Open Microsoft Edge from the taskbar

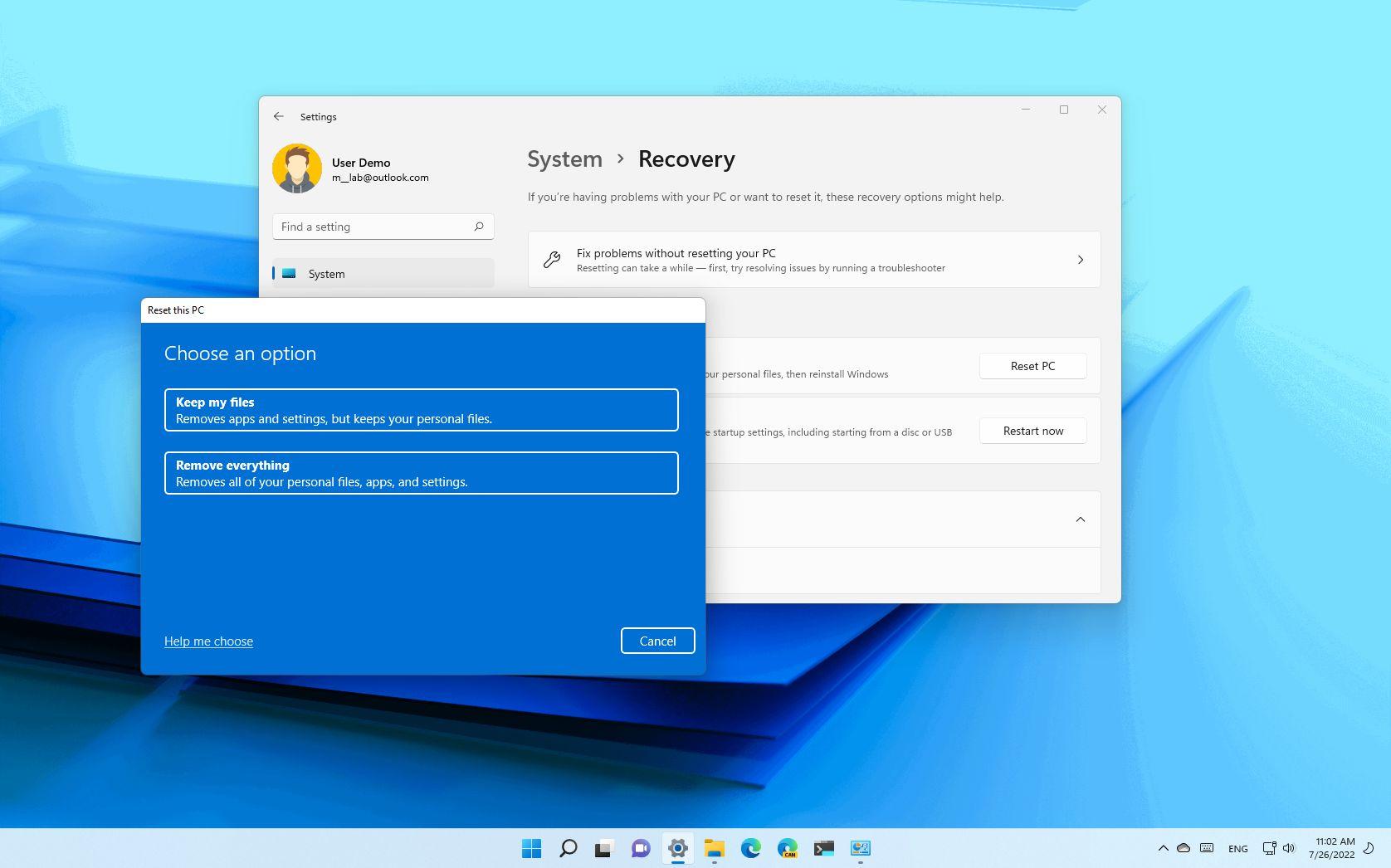click(x=752, y=848)
